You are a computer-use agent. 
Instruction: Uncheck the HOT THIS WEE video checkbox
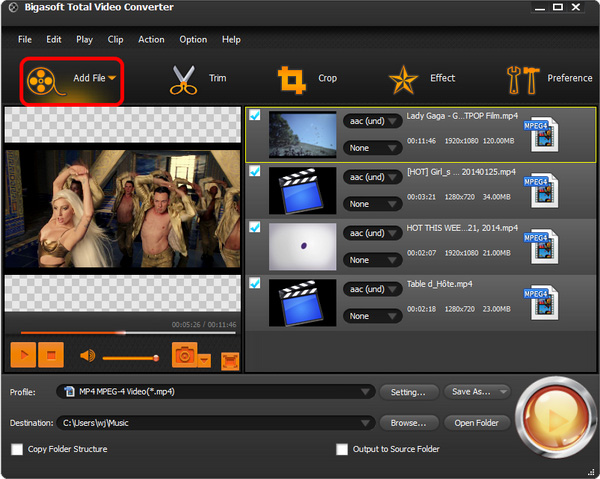click(x=254, y=227)
